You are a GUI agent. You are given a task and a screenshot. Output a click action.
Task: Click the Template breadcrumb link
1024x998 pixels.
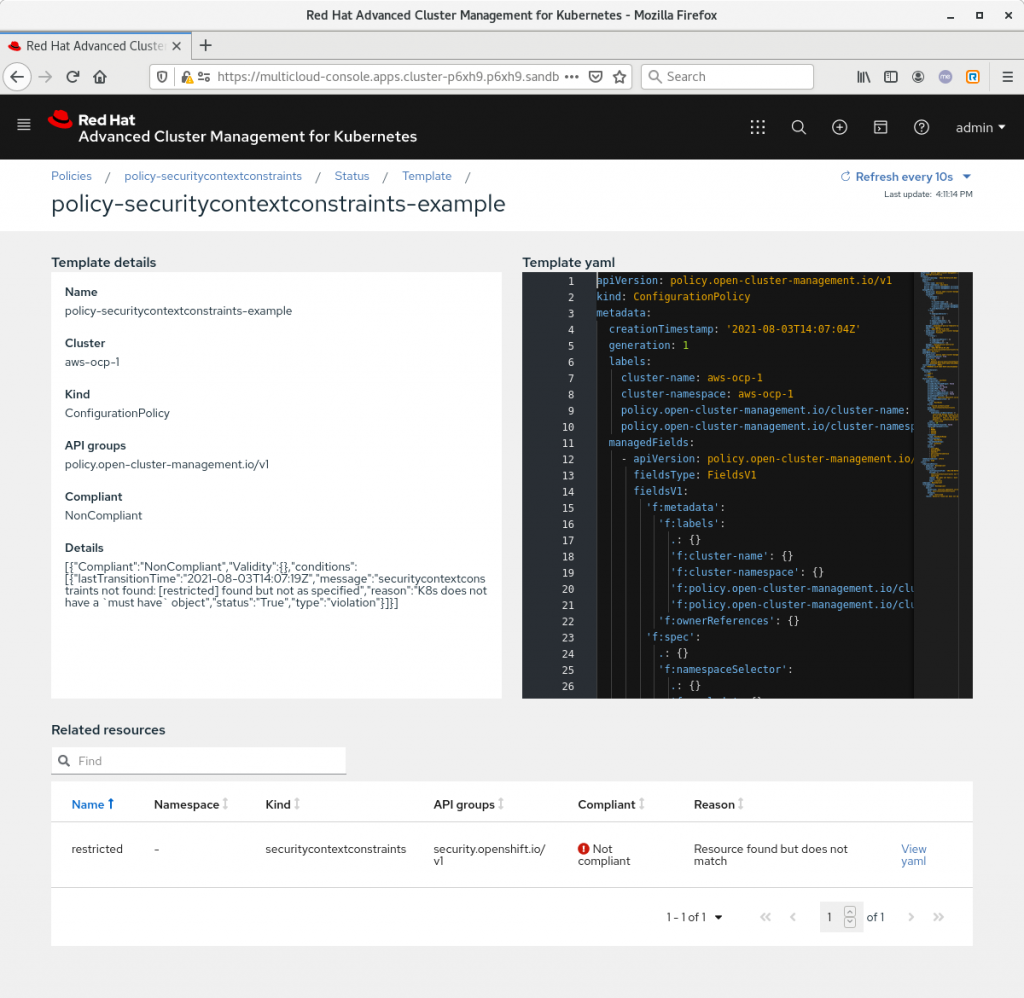click(426, 176)
